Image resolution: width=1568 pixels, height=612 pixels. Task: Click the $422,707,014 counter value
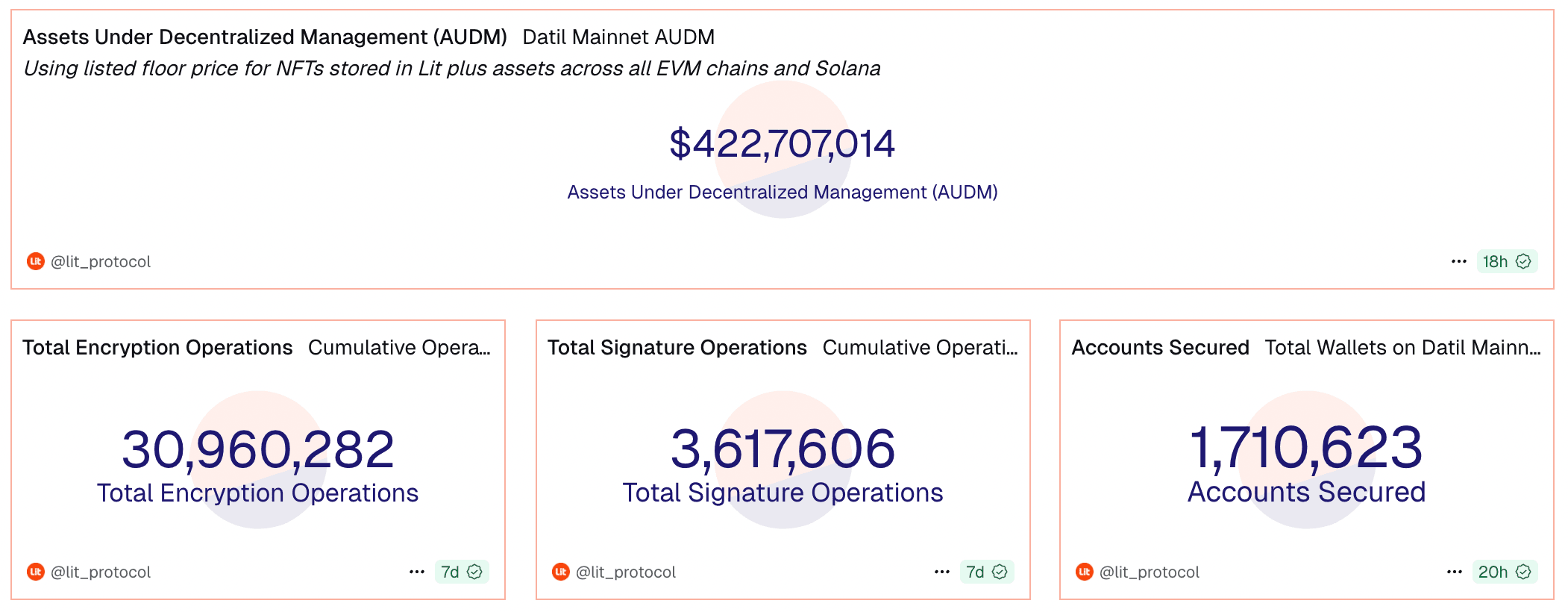pos(782,143)
